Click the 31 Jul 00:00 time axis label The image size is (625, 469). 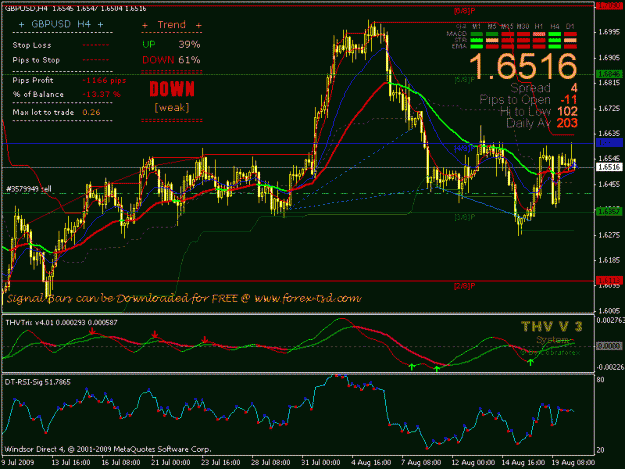pyautogui.click(x=321, y=463)
